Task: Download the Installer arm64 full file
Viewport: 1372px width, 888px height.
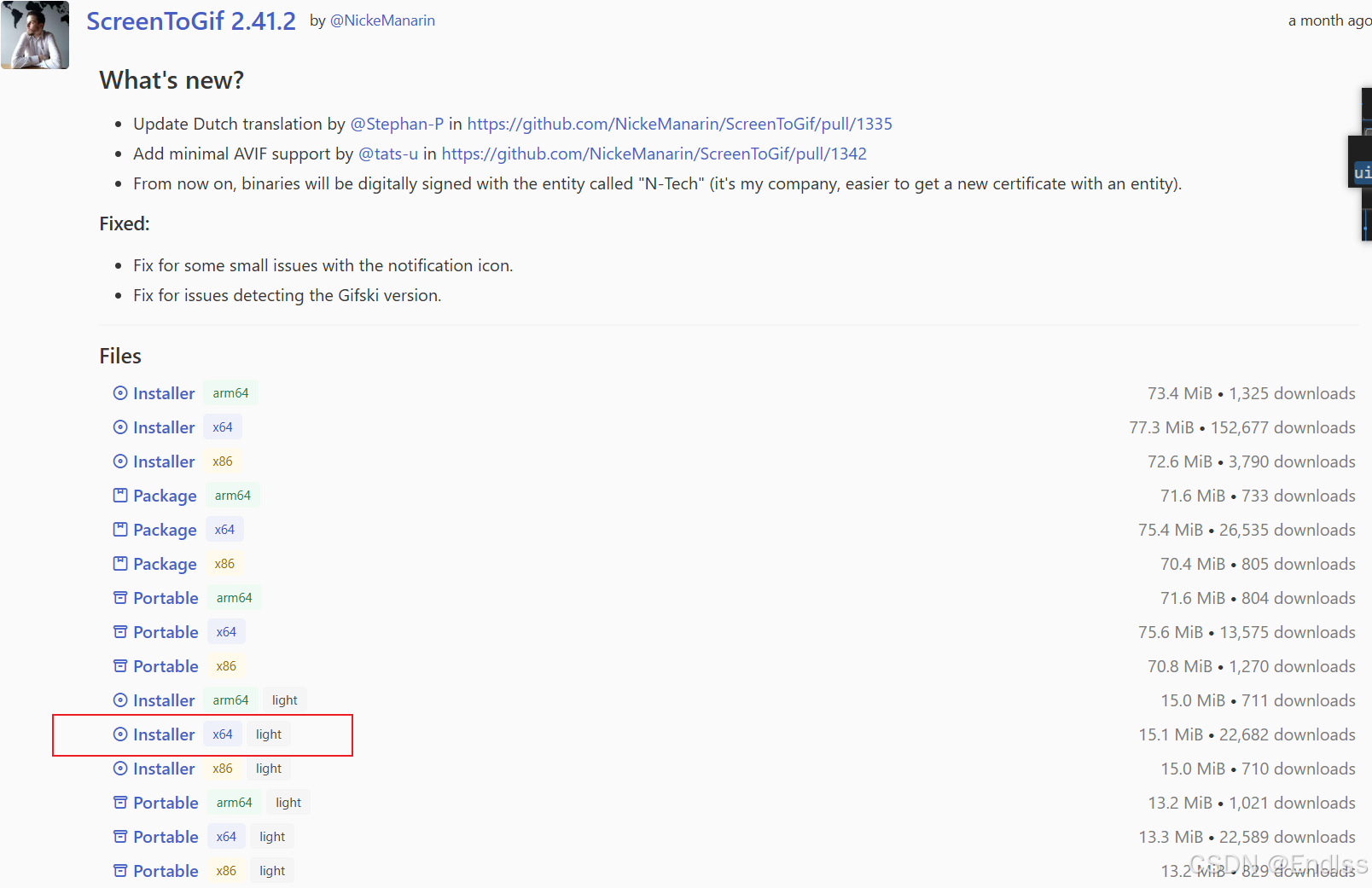Action: [164, 393]
